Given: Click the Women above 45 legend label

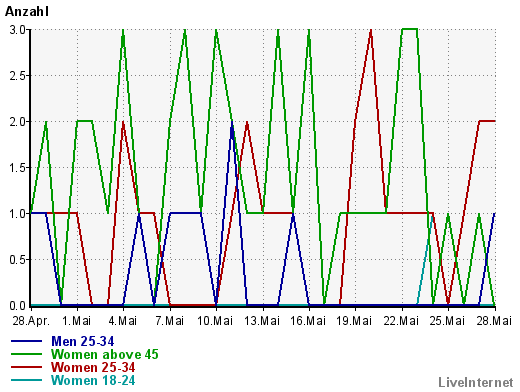Looking at the screenshot, I should 105,354.
